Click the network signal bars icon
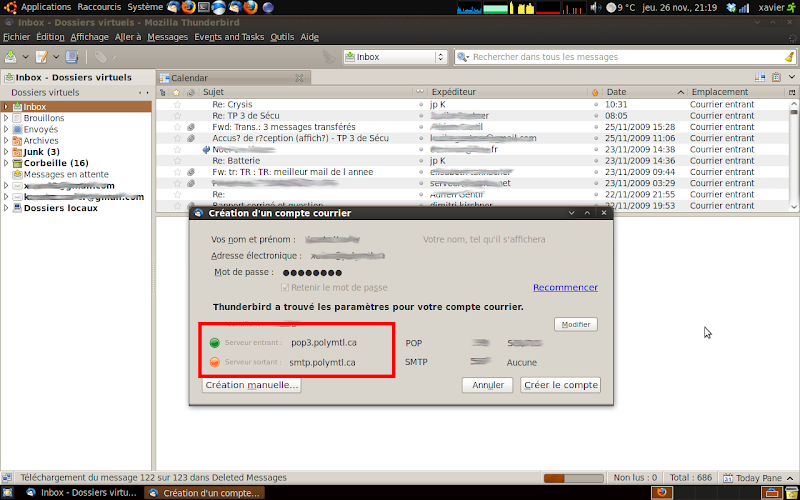 click(x=744, y=8)
